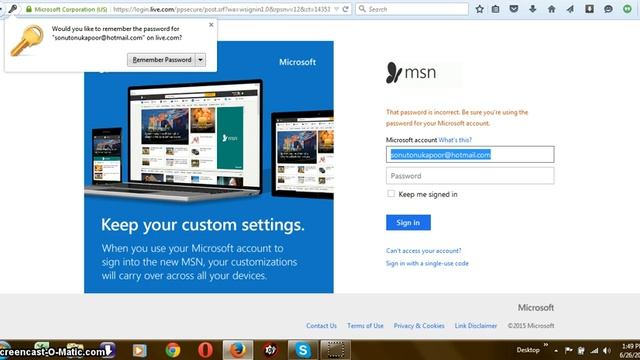Open media player taskbar icon

[x=140, y=350]
